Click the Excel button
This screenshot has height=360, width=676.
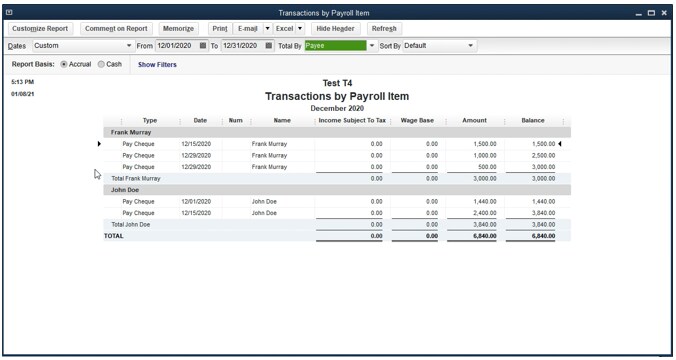285,28
